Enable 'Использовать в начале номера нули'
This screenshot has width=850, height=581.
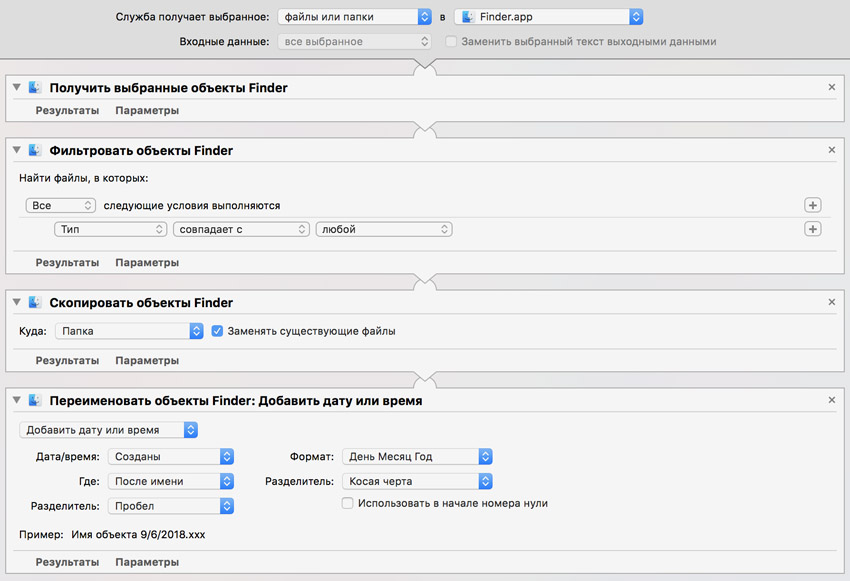point(348,504)
